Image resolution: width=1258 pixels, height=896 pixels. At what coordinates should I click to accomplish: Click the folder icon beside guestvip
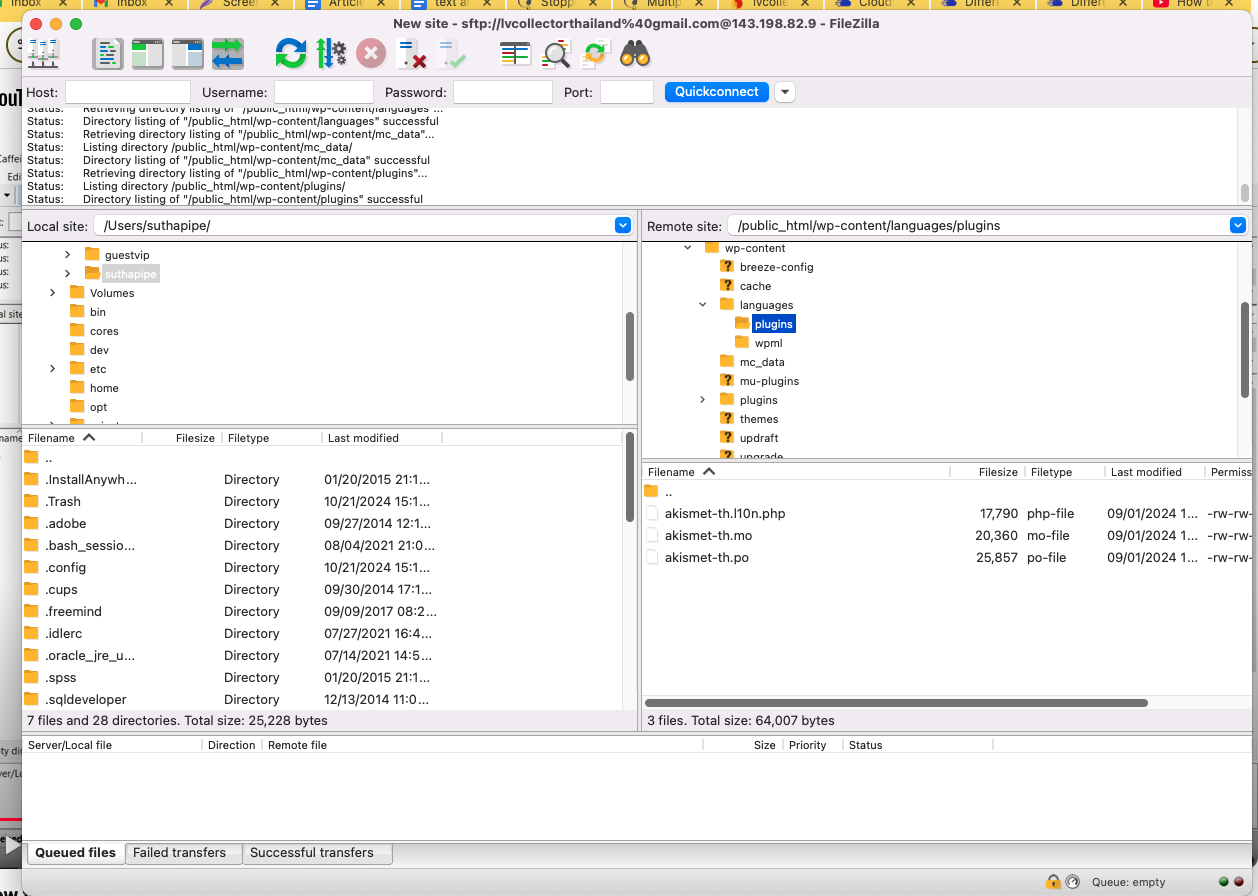pyautogui.click(x=93, y=255)
